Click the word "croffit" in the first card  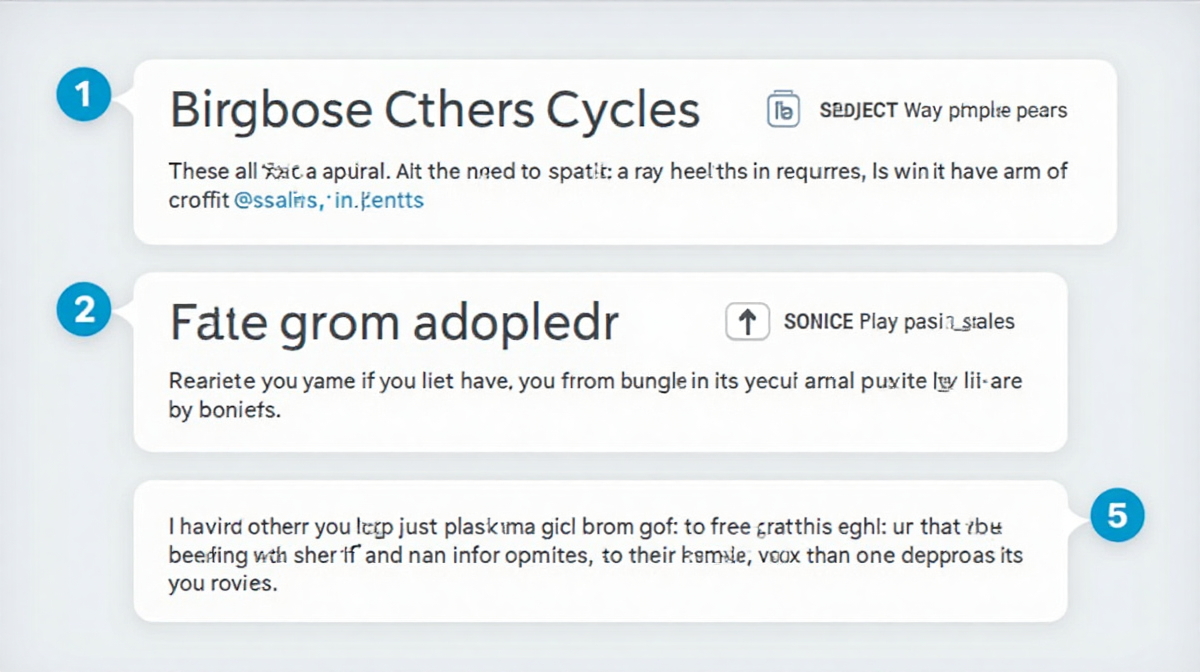(198, 200)
